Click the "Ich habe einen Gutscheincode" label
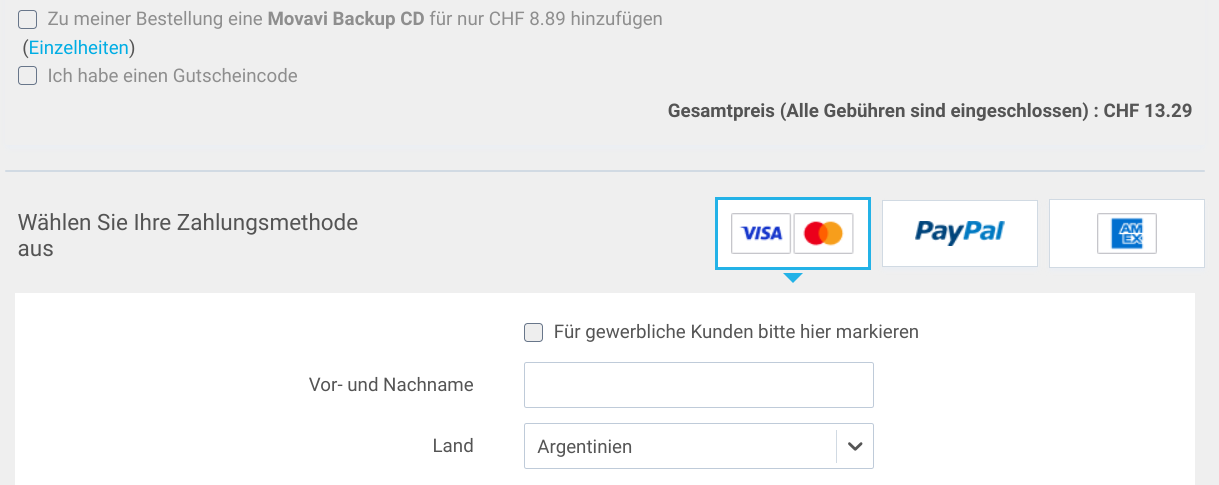This screenshot has height=485, width=1219. click(x=172, y=75)
